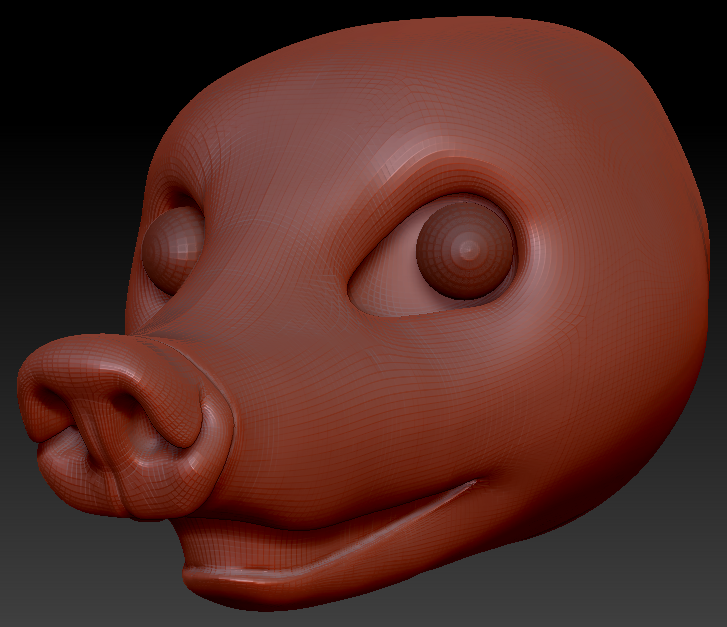This screenshot has height=627, width=727.
Task: Click the fully visible eyeball on the model
Action: point(466,250)
